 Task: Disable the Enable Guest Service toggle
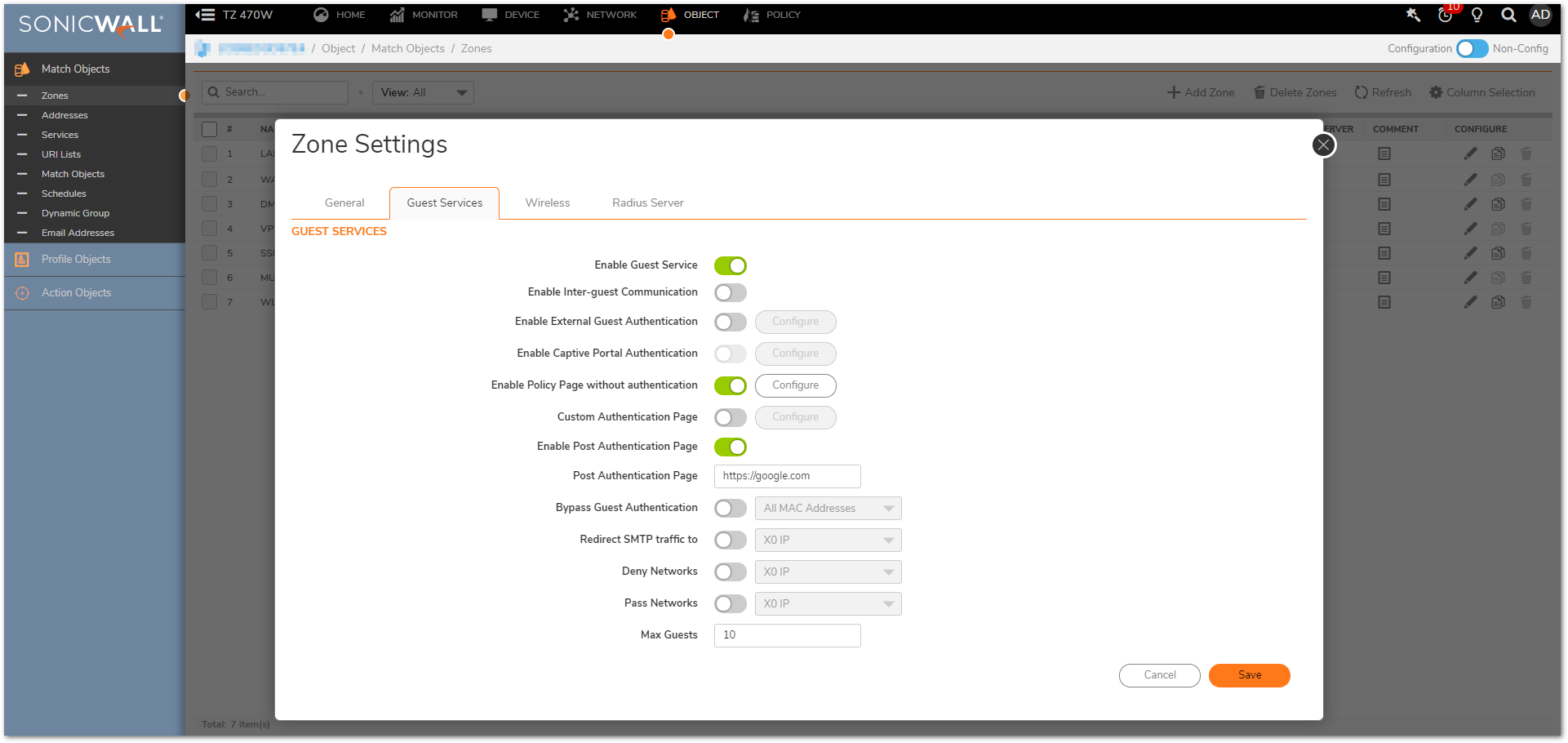730,265
